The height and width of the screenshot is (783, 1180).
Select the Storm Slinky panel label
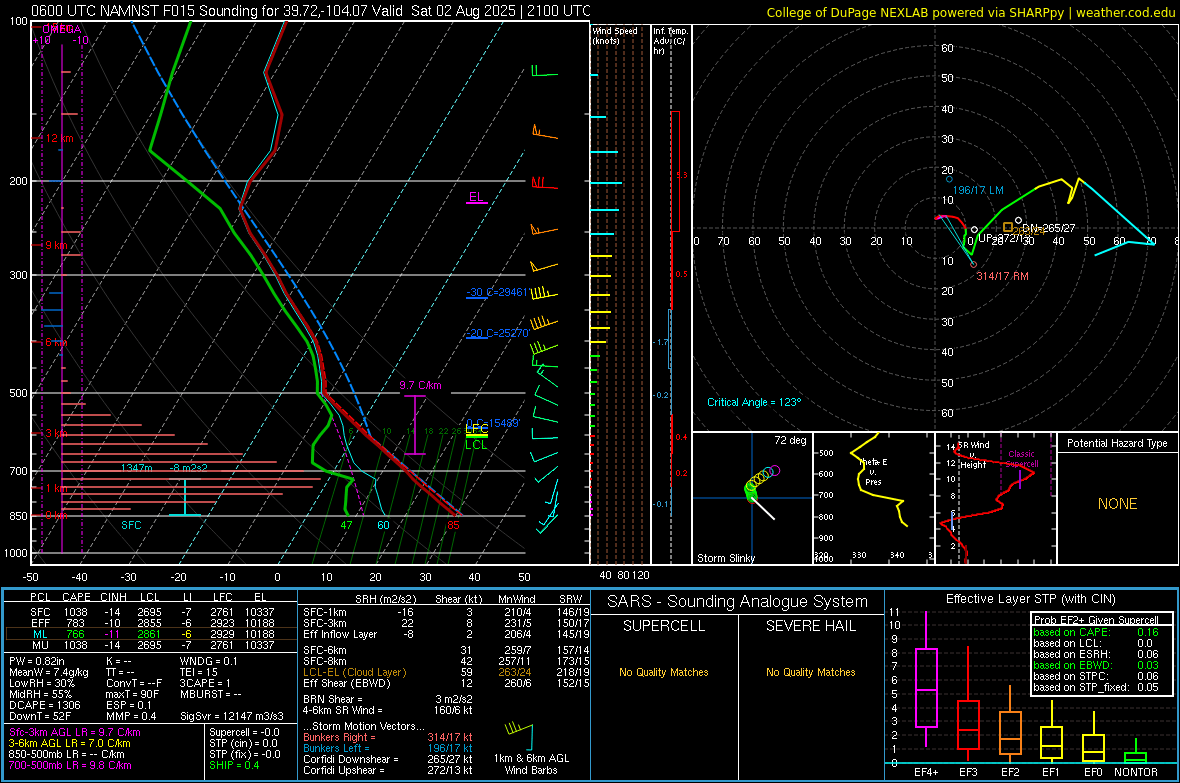725,558
